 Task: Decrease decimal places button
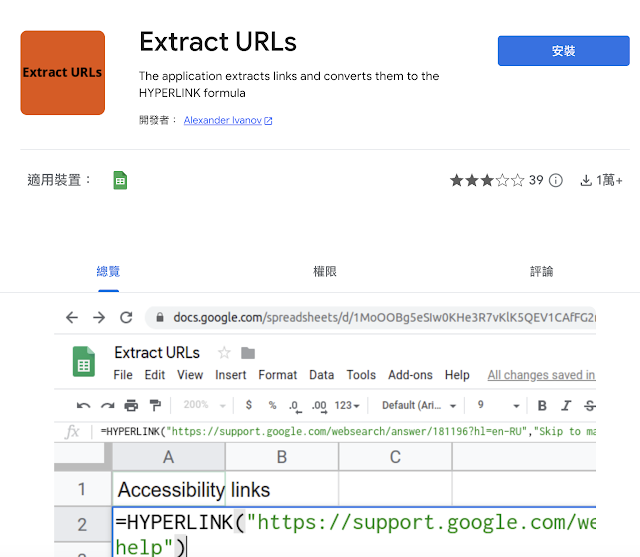295,406
